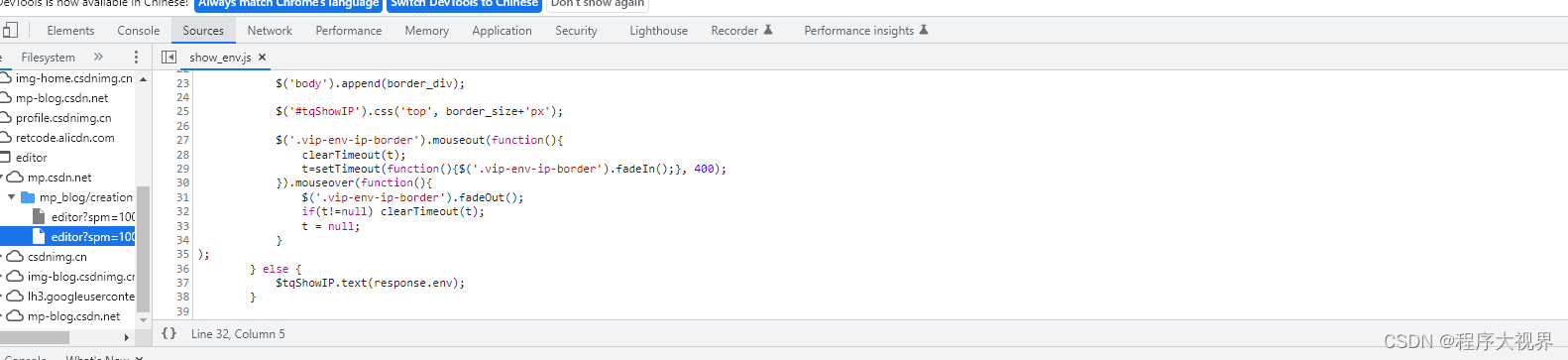Click Always match Chrome's language button

point(288,4)
